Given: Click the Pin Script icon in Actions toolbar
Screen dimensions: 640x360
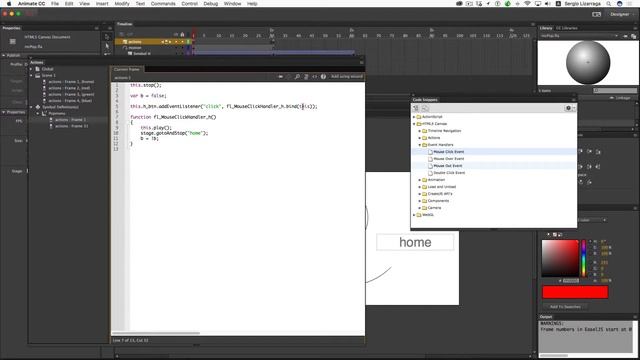Looking at the screenshot, I should click(280, 76).
